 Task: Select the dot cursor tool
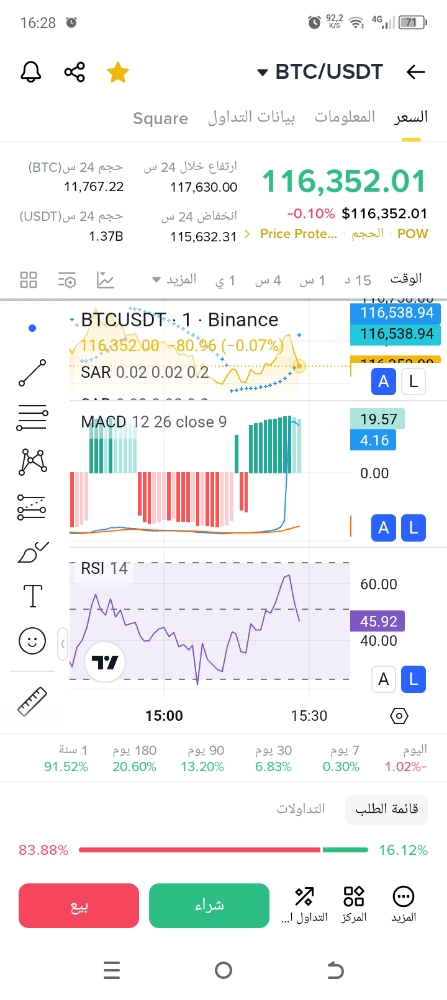pyautogui.click(x=33, y=328)
